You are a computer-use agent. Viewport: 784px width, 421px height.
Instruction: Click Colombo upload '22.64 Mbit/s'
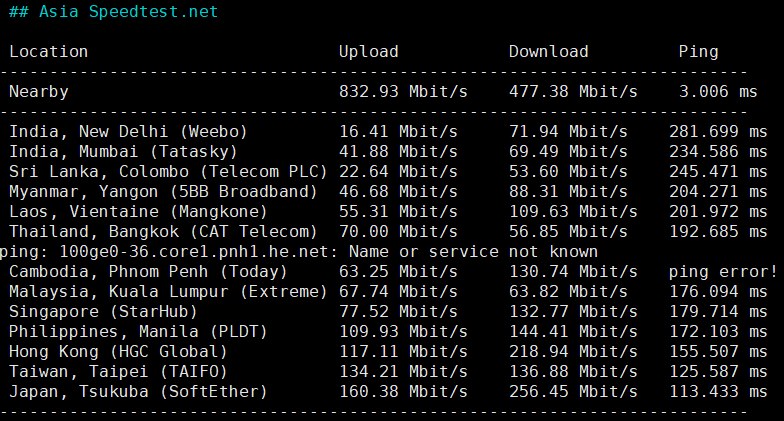[398, 172]
